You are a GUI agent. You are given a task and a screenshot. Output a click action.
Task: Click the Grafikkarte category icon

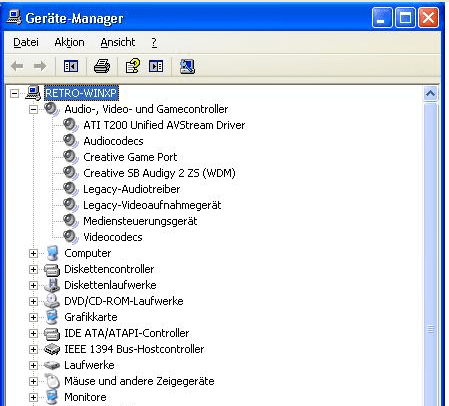pos(52,317)
